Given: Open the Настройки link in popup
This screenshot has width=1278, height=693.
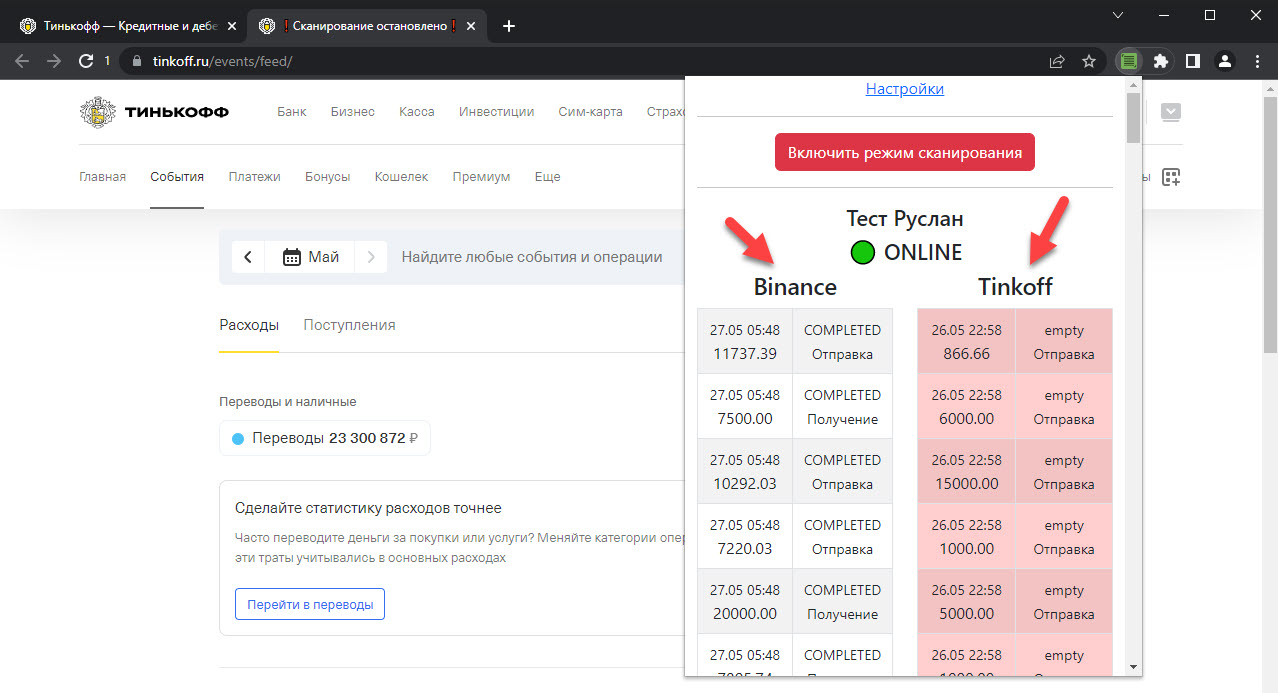Looking at the screenshot, I should coord(904,89).
